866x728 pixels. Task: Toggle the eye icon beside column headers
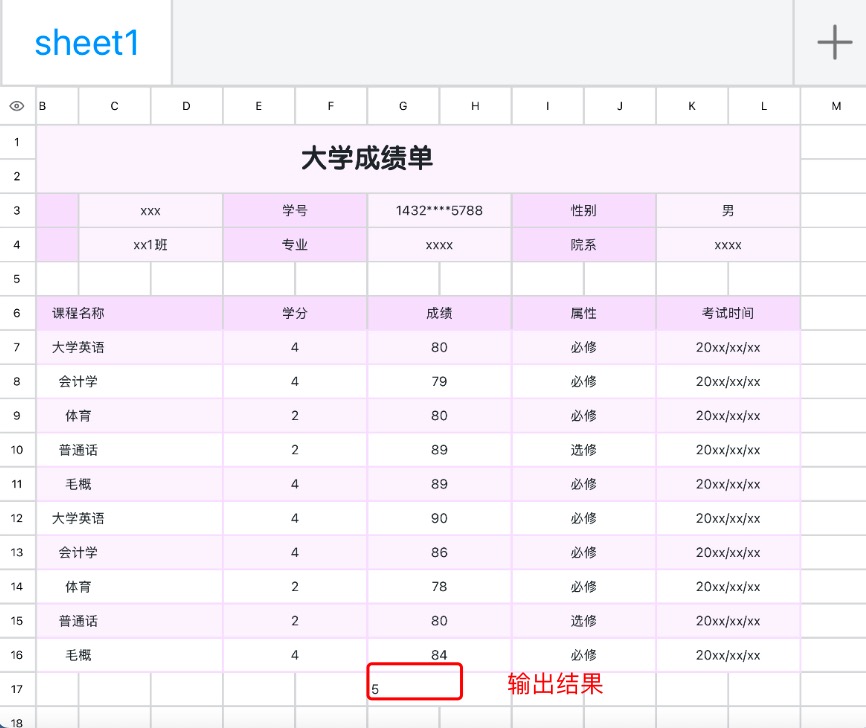click(17, 106)
